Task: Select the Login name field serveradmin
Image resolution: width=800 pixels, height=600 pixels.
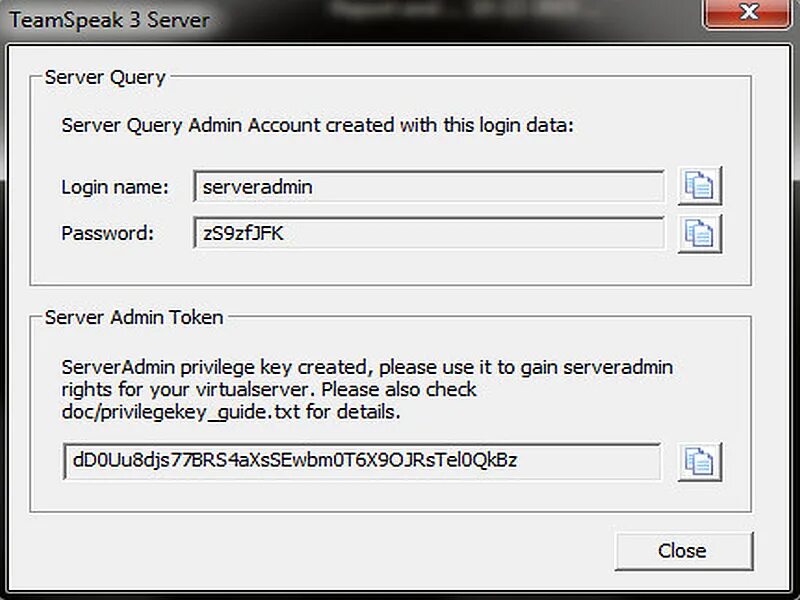Action: [429, 187]
